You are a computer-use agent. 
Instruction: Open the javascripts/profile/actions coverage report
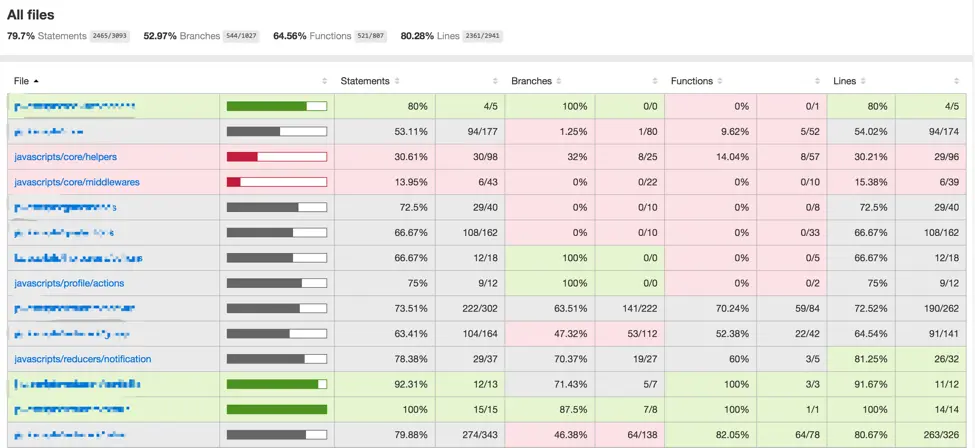tap(69, 283)
